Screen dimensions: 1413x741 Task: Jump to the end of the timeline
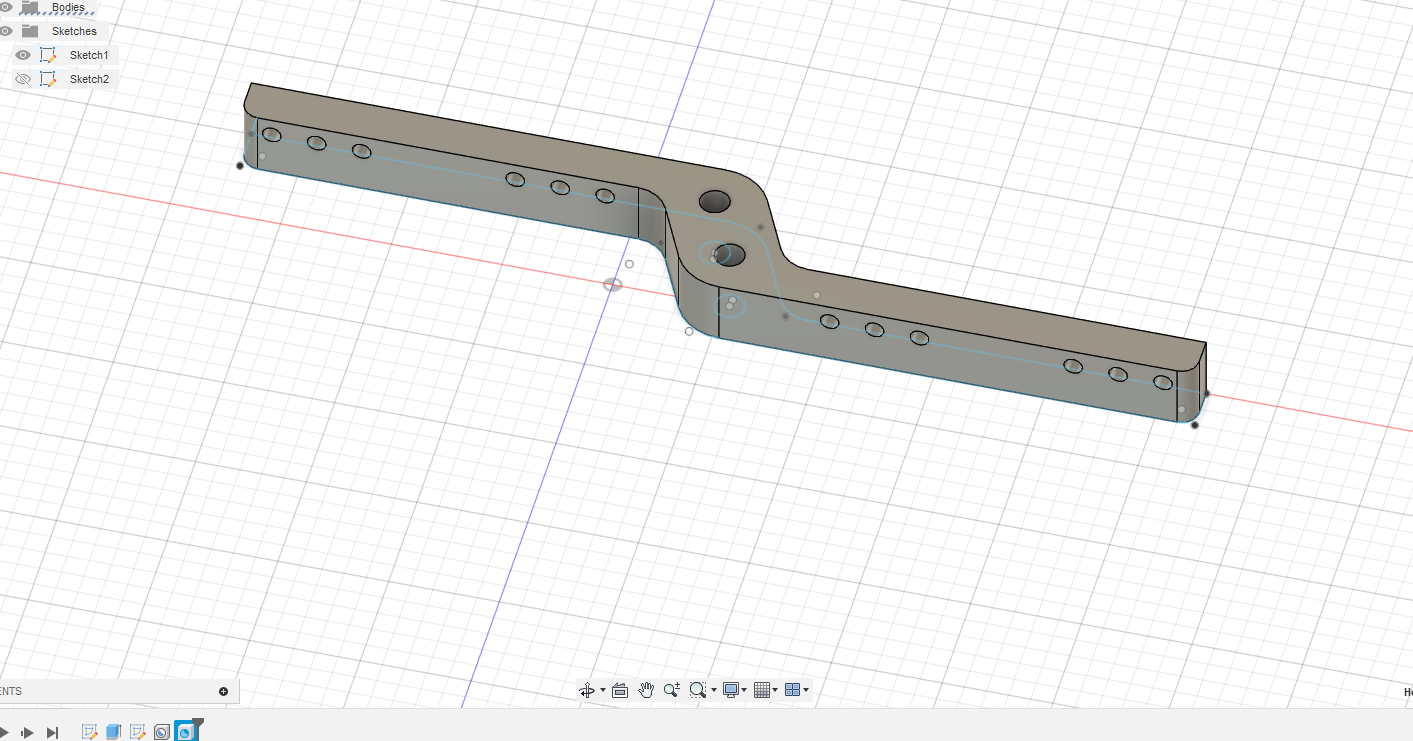point(53,733)
